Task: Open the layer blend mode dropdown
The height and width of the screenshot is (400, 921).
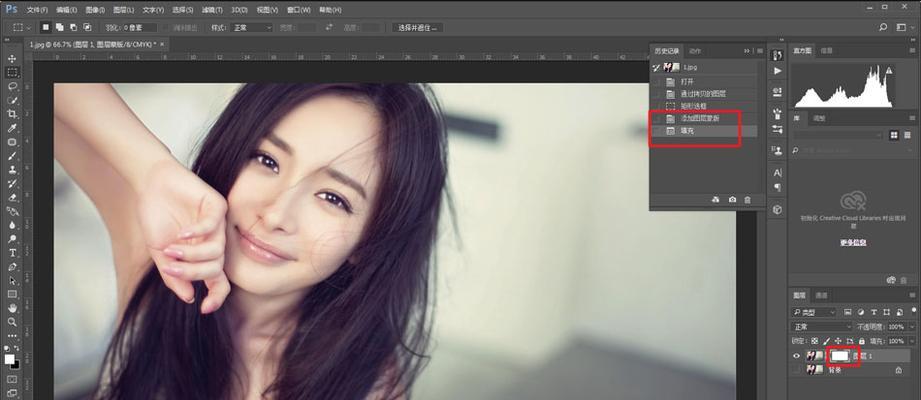Action: point(818,327)
